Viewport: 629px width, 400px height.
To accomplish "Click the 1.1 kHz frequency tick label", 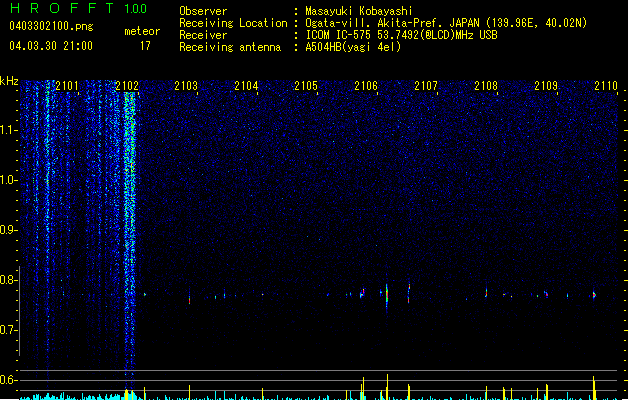I will [8, 130].
